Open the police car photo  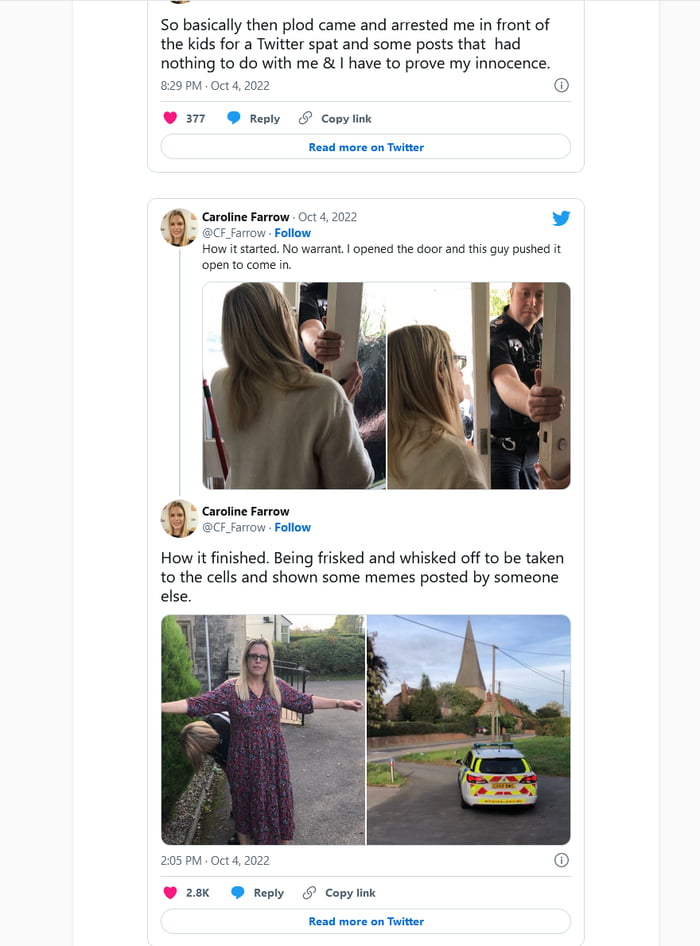click(469, 730)
